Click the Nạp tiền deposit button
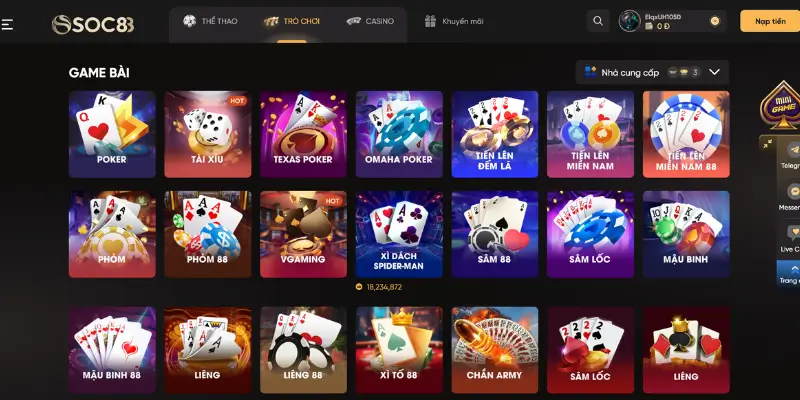The width and height of the screenshot is (800, 400). pos(770,21)
